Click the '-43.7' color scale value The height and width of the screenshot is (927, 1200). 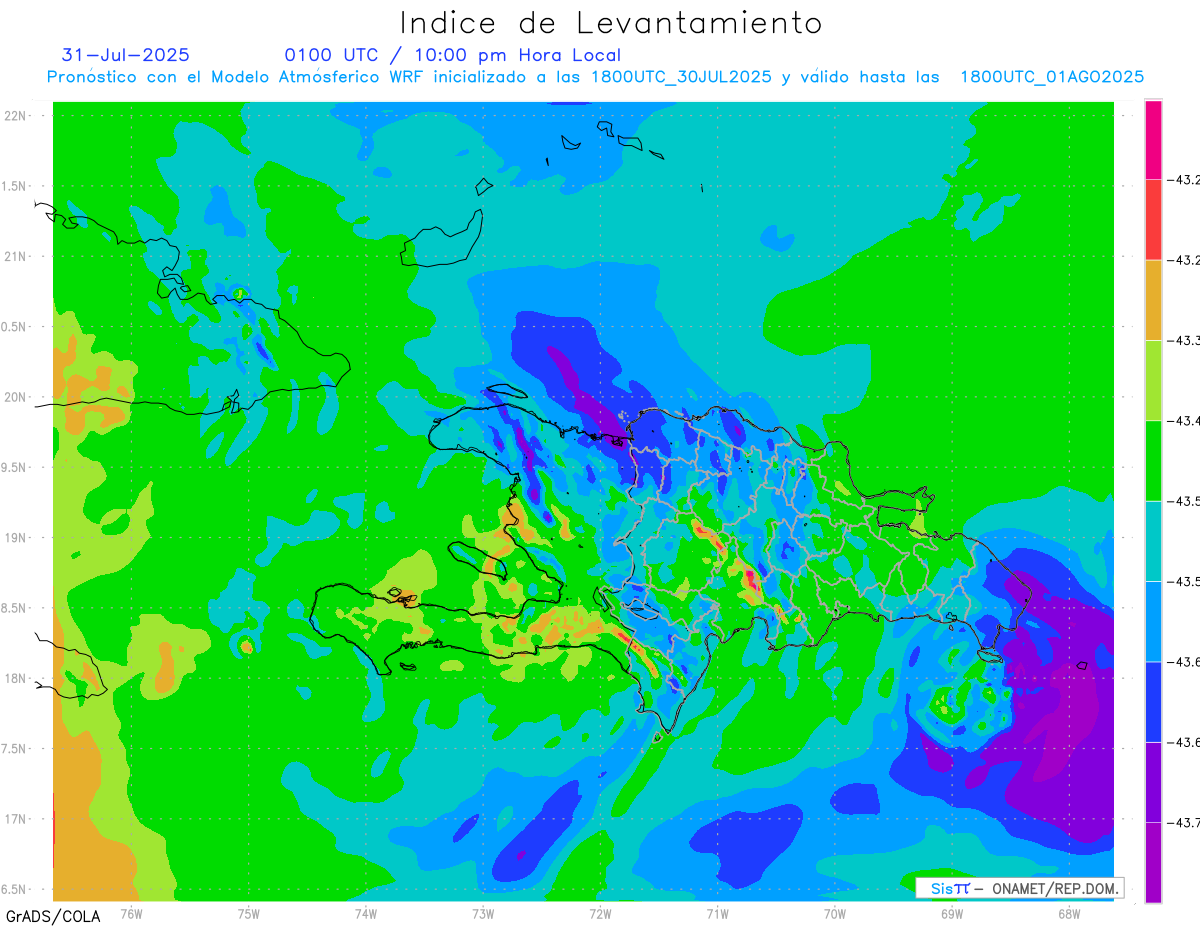coord(1185,823)
